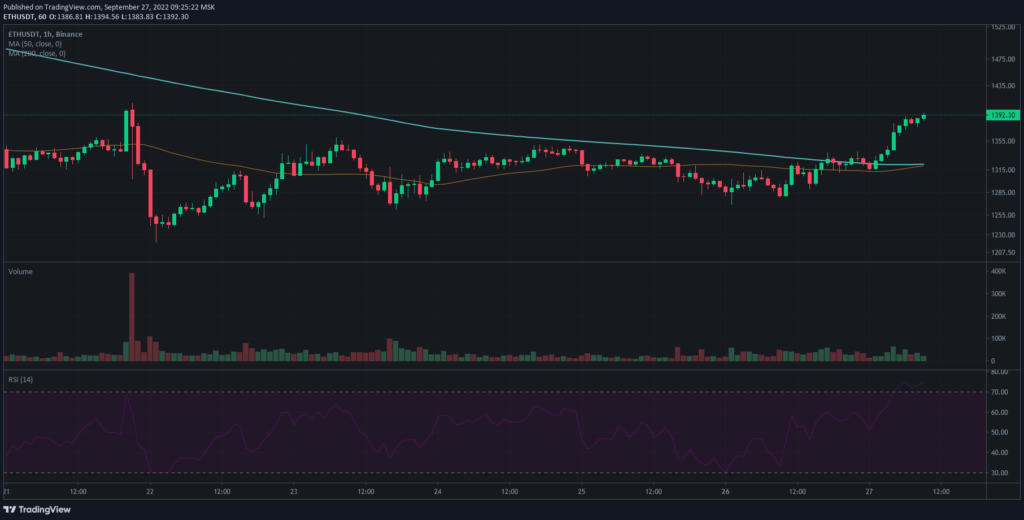Viewport: 1024px width, 520px height.
Task: Click the MA (50, close, 0) indicator label
Action: [37, 44]
